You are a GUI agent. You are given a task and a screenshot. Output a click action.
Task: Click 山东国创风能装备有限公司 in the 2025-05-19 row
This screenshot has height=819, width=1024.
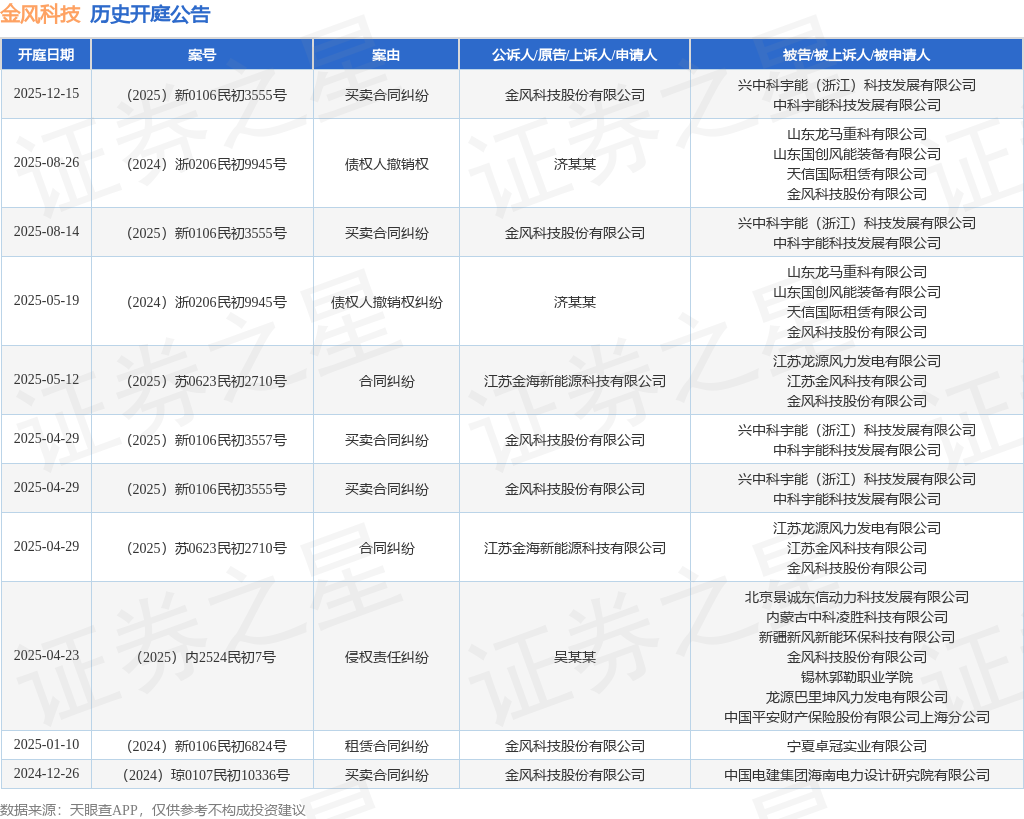pyautogui.click(x=857, y=293)
